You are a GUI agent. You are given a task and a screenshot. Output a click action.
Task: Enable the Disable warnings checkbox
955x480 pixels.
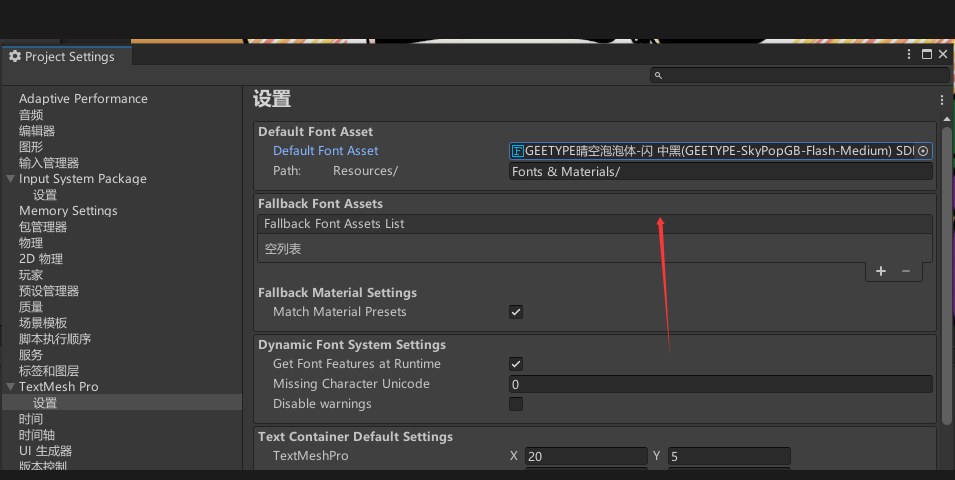516,404
